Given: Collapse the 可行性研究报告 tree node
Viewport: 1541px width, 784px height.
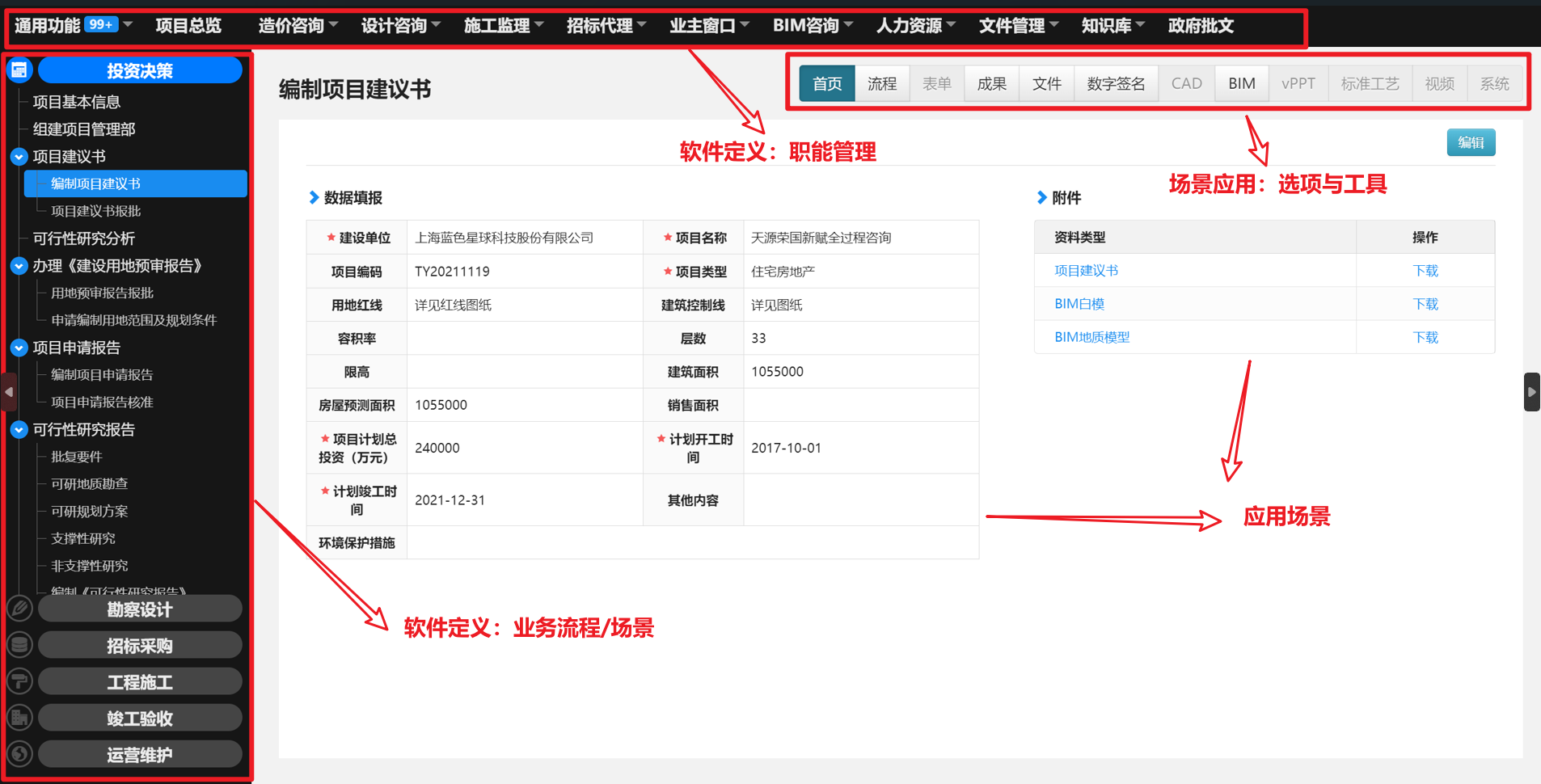Looking at the screenshot, I should click(19, 430).
